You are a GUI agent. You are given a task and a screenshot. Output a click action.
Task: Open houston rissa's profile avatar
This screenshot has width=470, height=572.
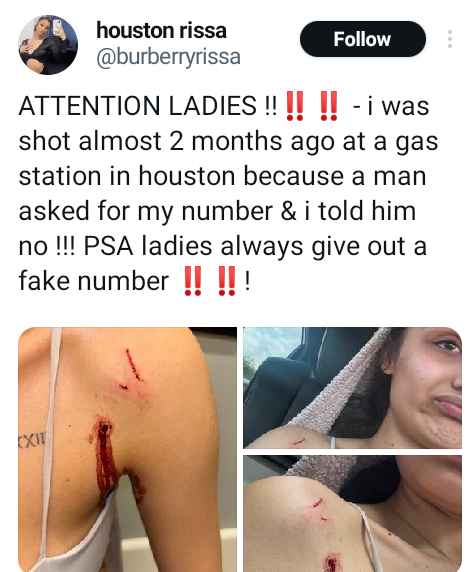[48, 45]
